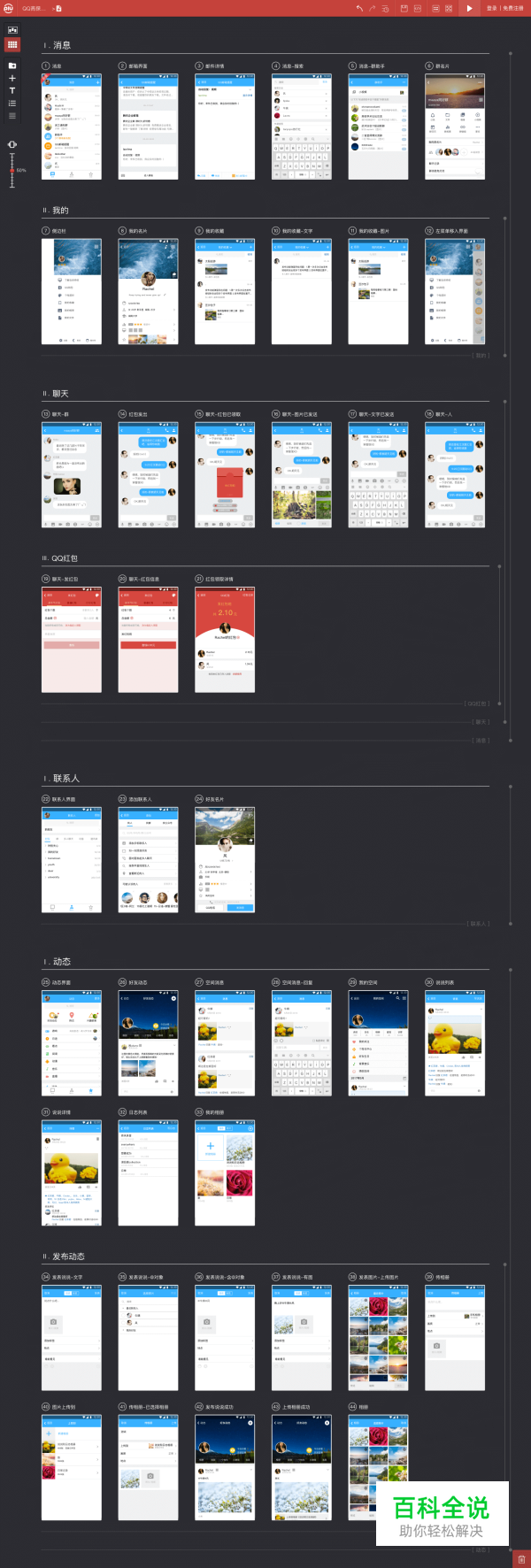Screen dimensions: 531x1568
Task: Click the grid-view icon in the top toolbar
Action: 449,8
